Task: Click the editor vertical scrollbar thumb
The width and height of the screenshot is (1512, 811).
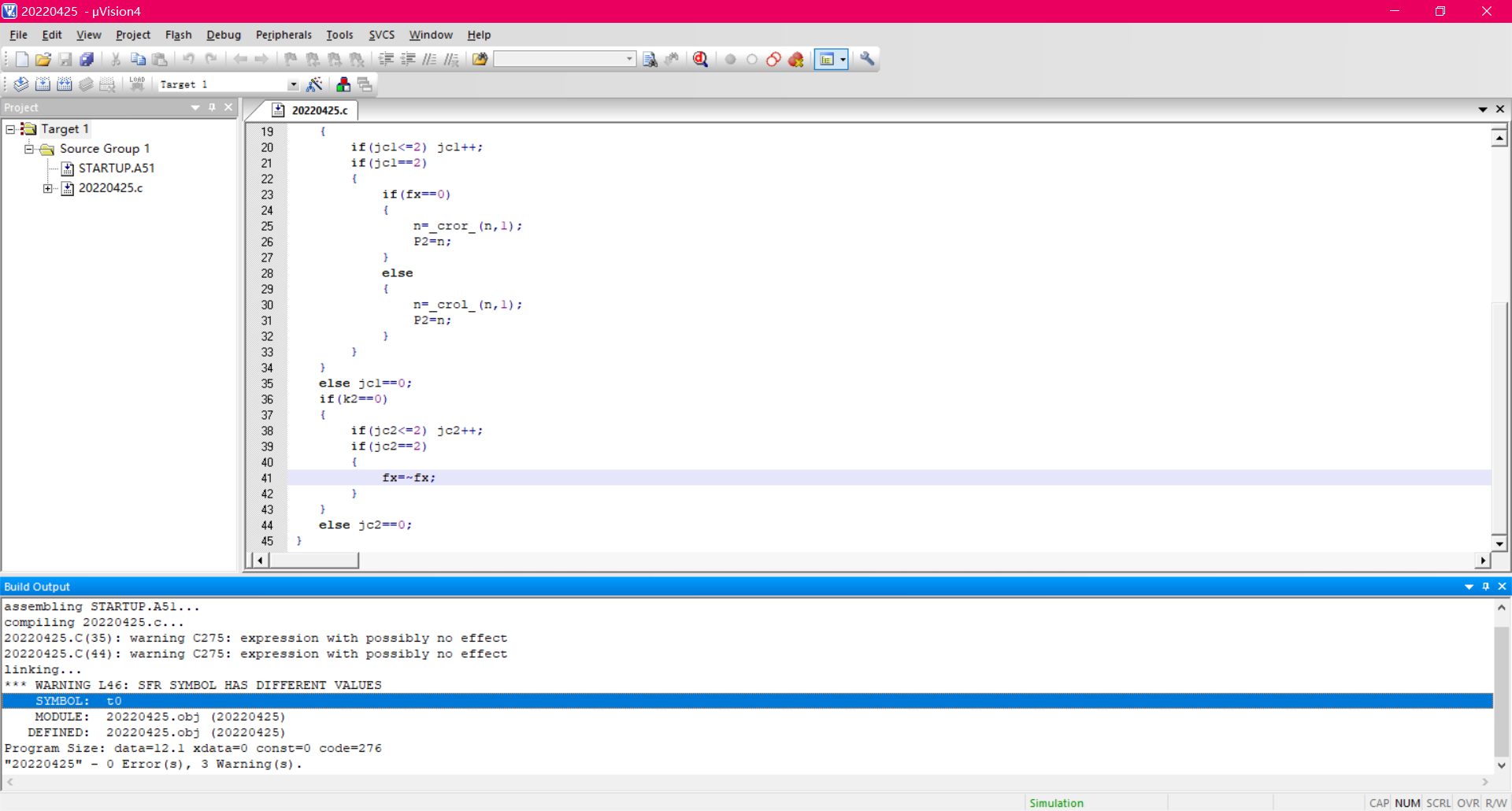Action: tap(1499, 417)
